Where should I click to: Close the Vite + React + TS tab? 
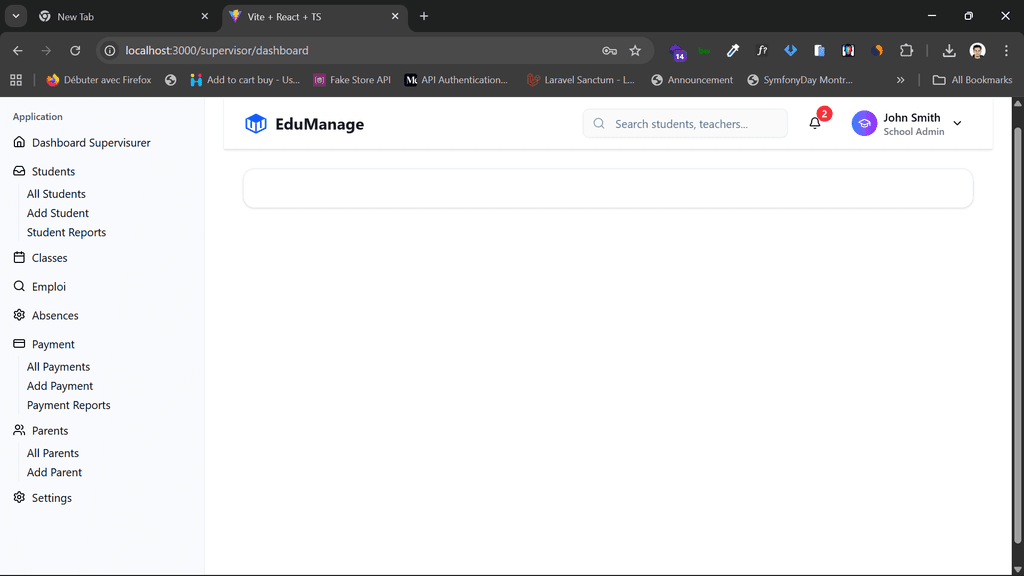pos(395,16)
